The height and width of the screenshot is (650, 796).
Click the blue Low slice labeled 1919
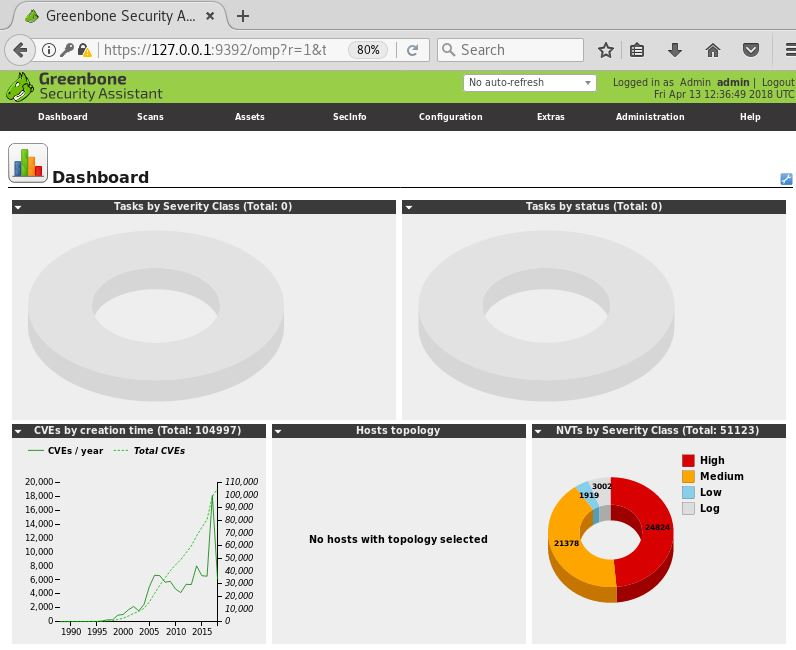[589, 495]
